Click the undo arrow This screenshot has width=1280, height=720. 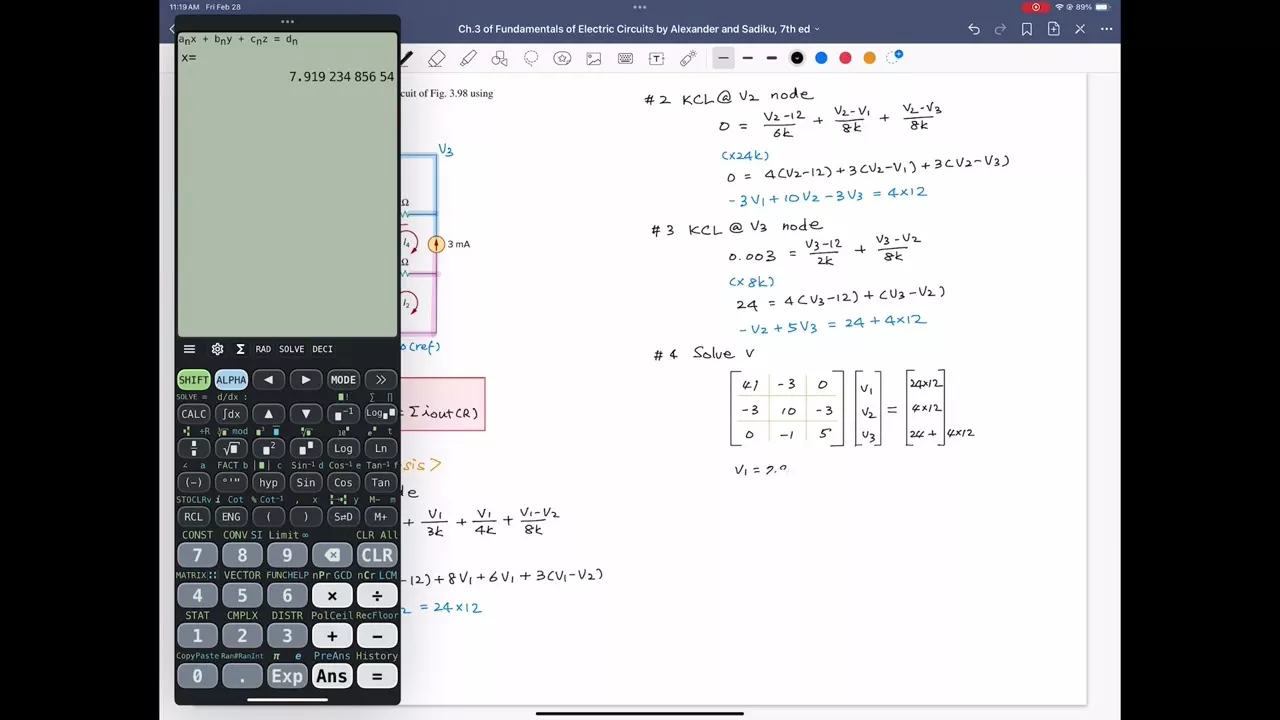click(974, 30)
